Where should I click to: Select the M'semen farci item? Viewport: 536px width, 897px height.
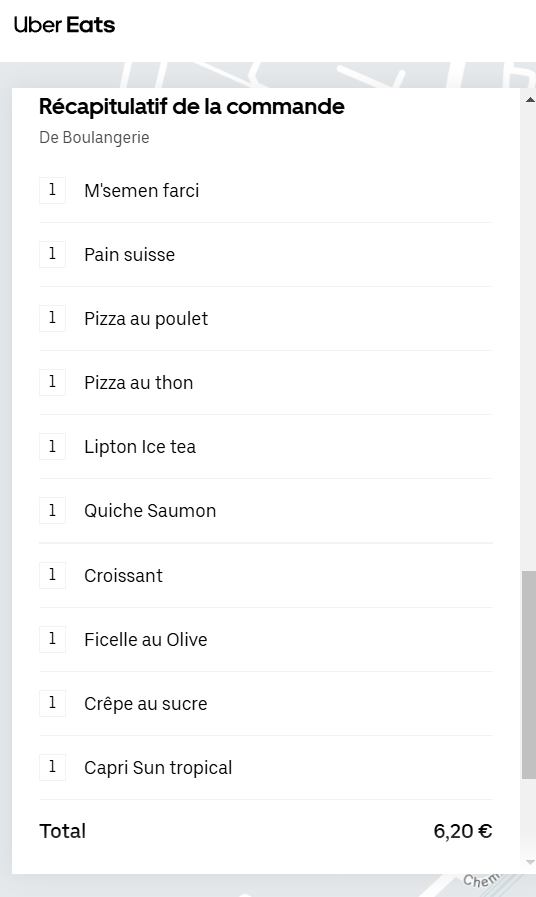265,190
